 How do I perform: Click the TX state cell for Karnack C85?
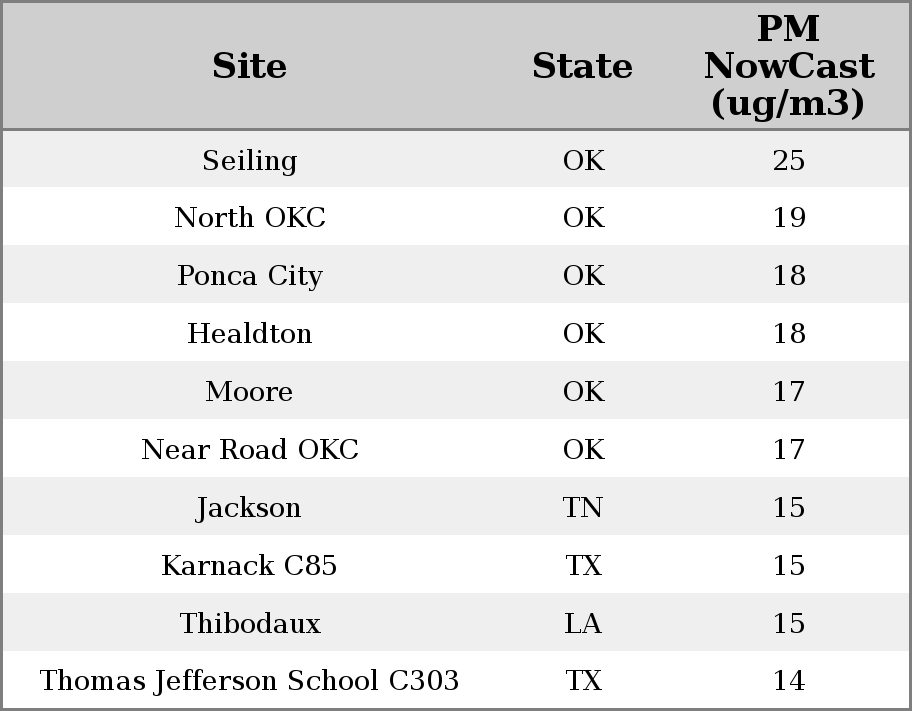pos(583,566)
